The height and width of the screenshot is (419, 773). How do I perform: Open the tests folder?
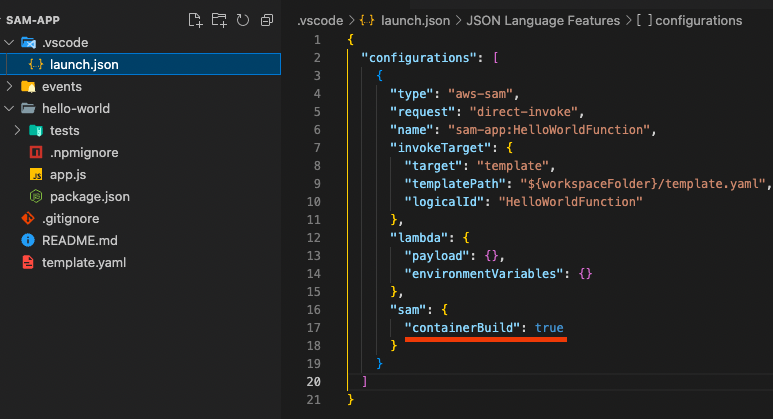pos(65,131)
